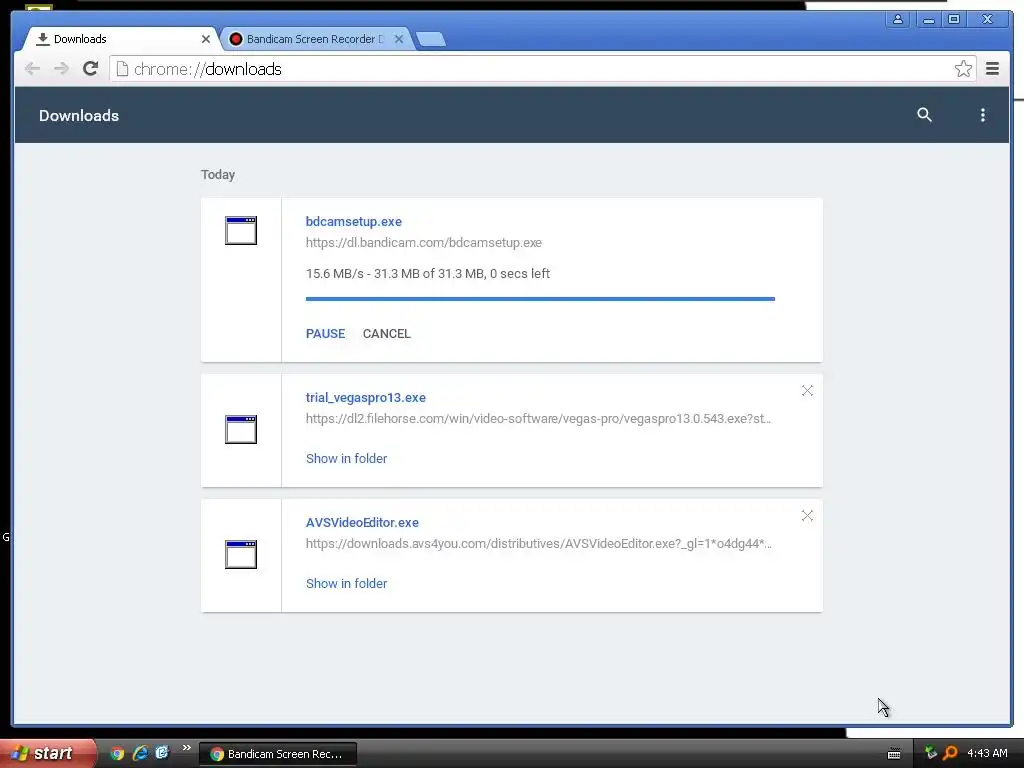The width and height of the screenshot is (1024, 768).
Task: Click the Chrome user profile icon
Action: [898, 20]
